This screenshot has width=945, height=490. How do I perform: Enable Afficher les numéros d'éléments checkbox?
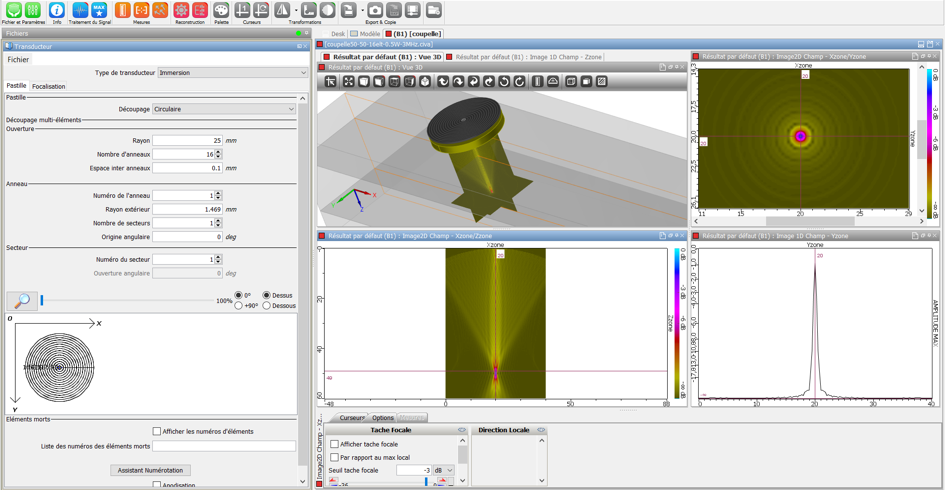pyautogui.click(x=157, y=432)
